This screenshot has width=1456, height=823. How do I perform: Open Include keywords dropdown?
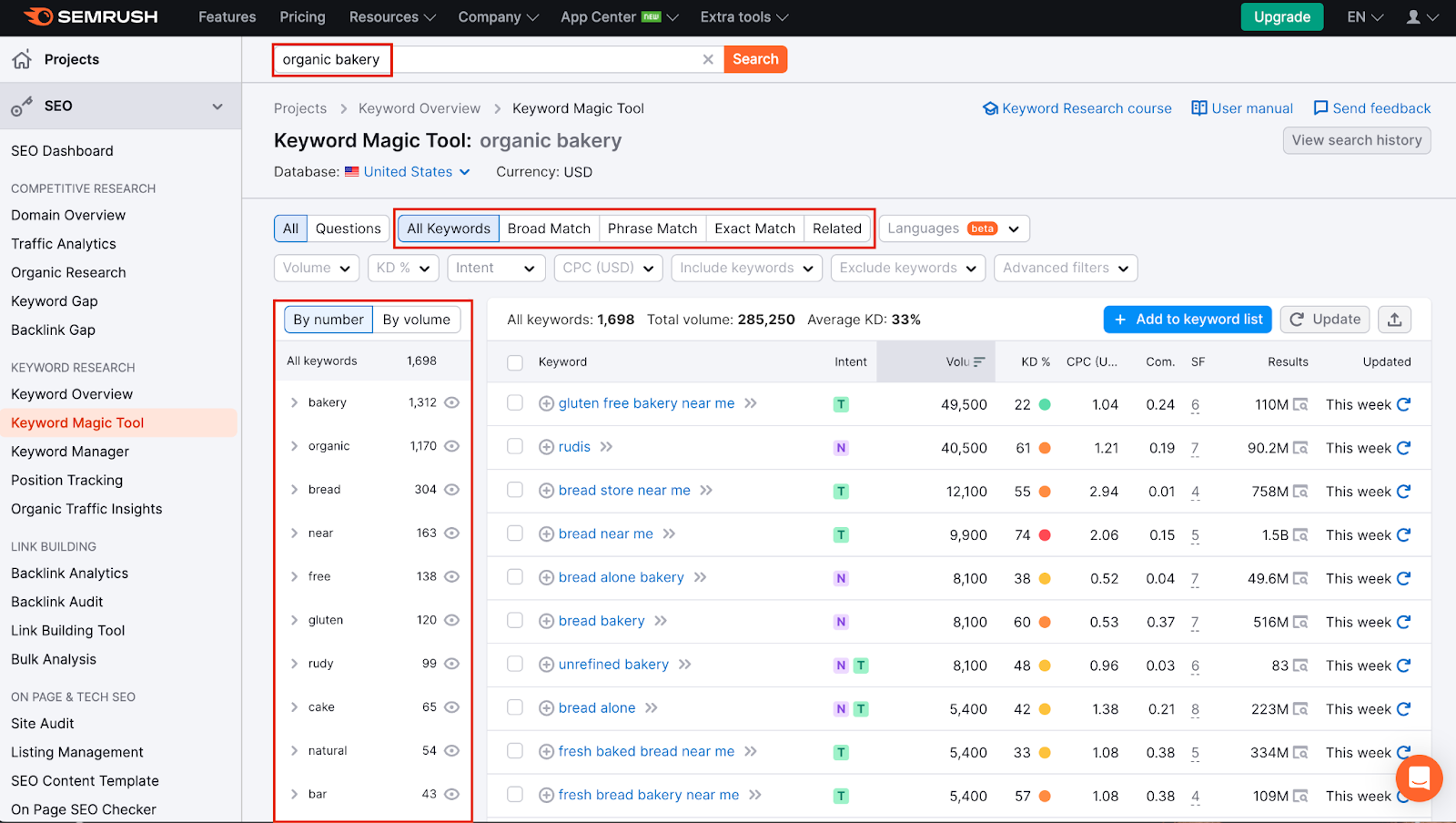point(747,268)
